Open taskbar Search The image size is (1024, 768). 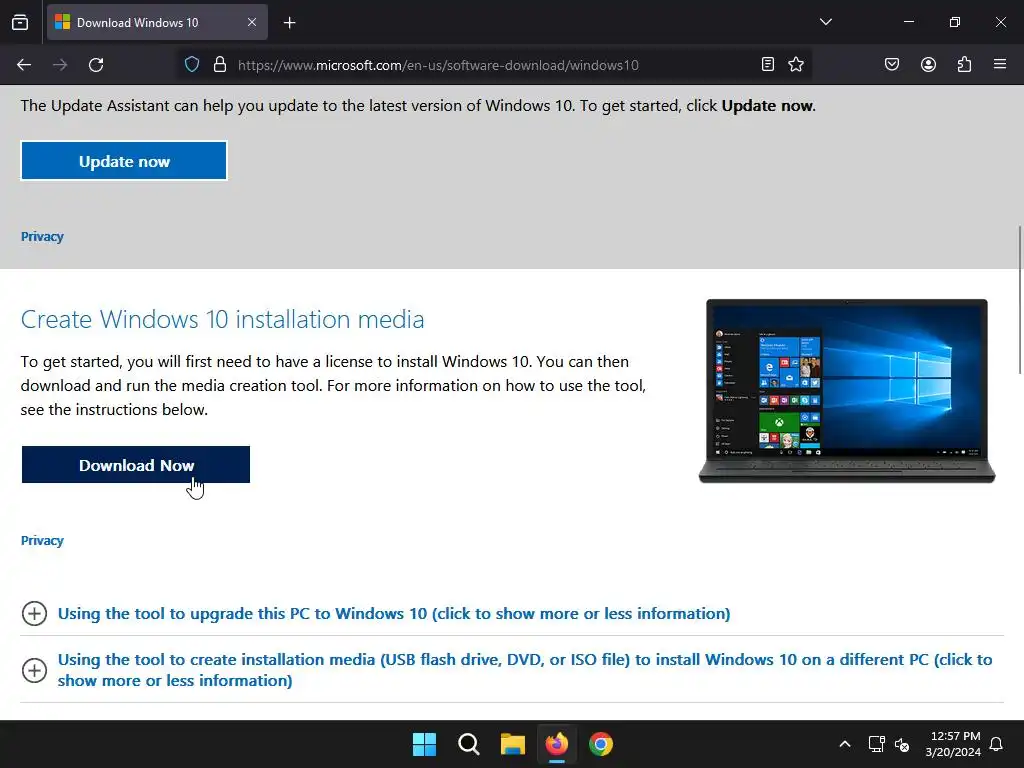pos(468,744)
